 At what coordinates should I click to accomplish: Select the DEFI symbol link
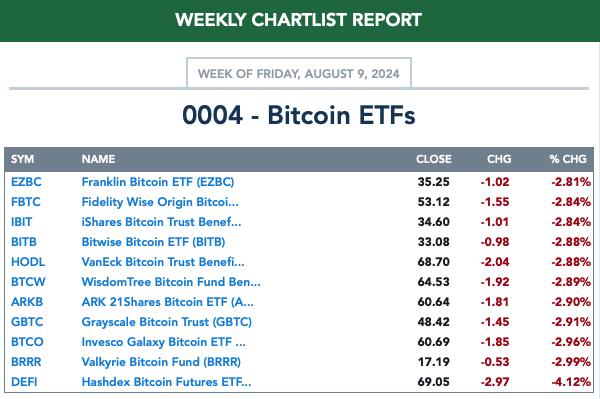24,382
